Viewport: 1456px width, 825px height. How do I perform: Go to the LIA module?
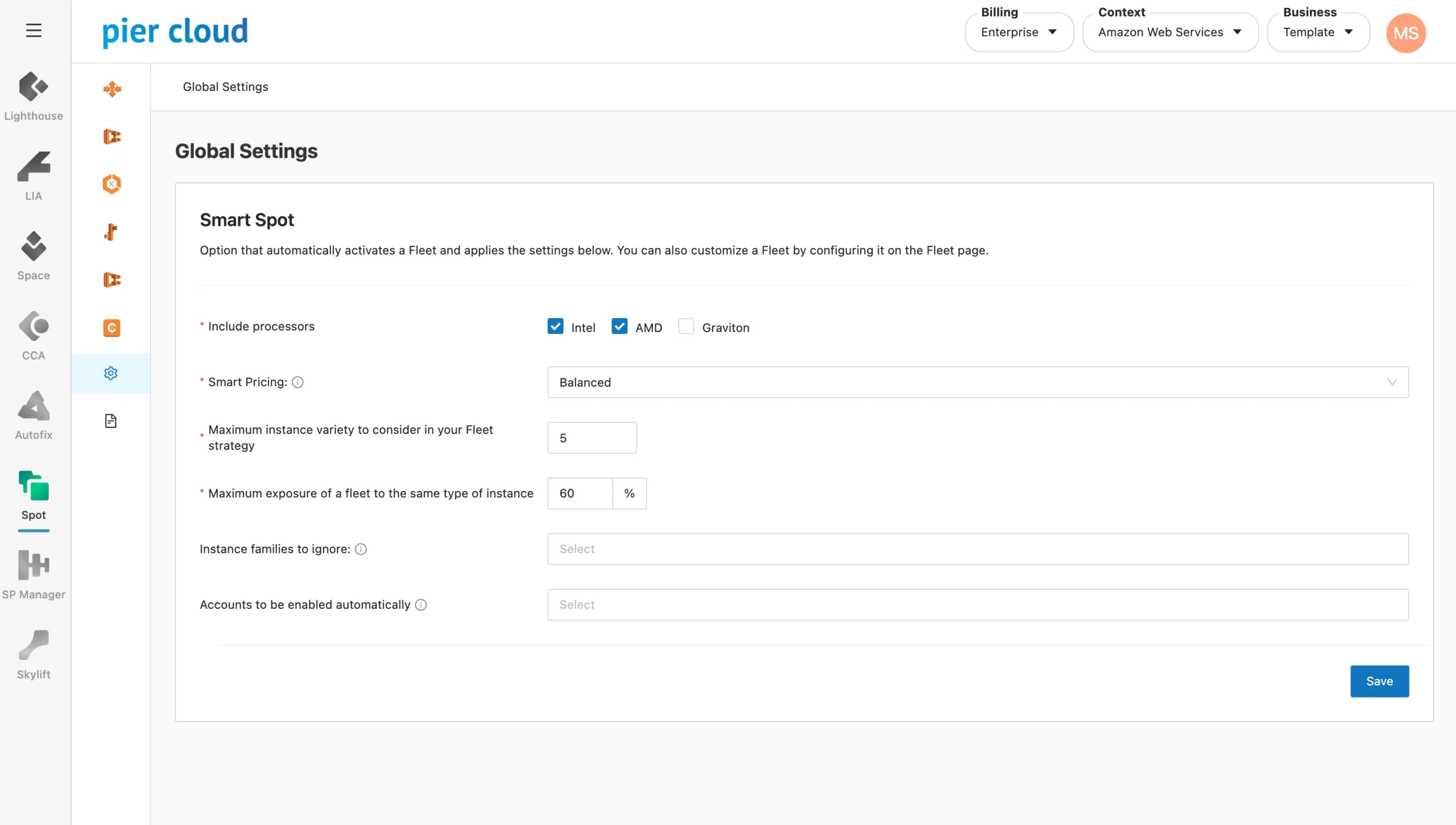coord(34,176)
